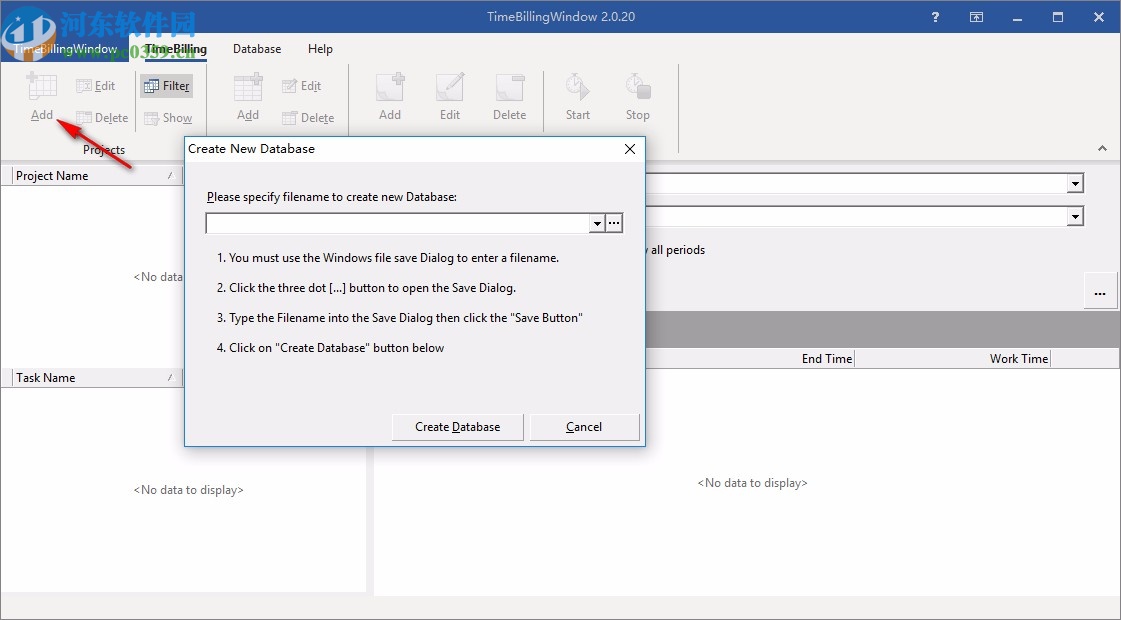Toggle the Show option in Projects group
Screen dimensions: 1121x620
(169, 117)
